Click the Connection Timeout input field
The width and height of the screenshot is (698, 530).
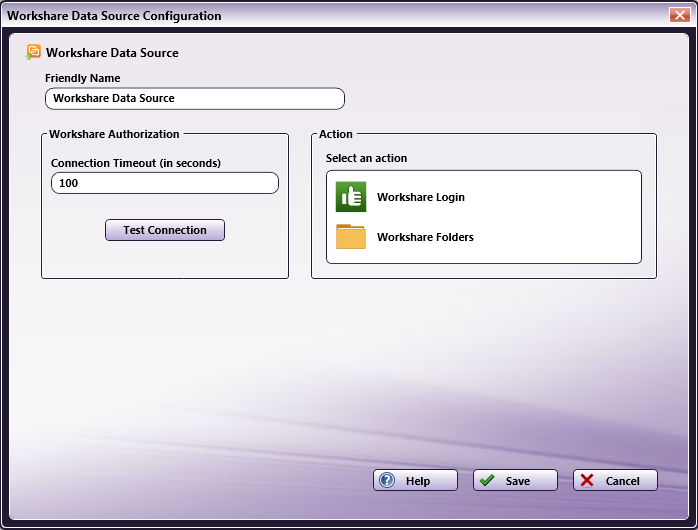click(165, 183)
